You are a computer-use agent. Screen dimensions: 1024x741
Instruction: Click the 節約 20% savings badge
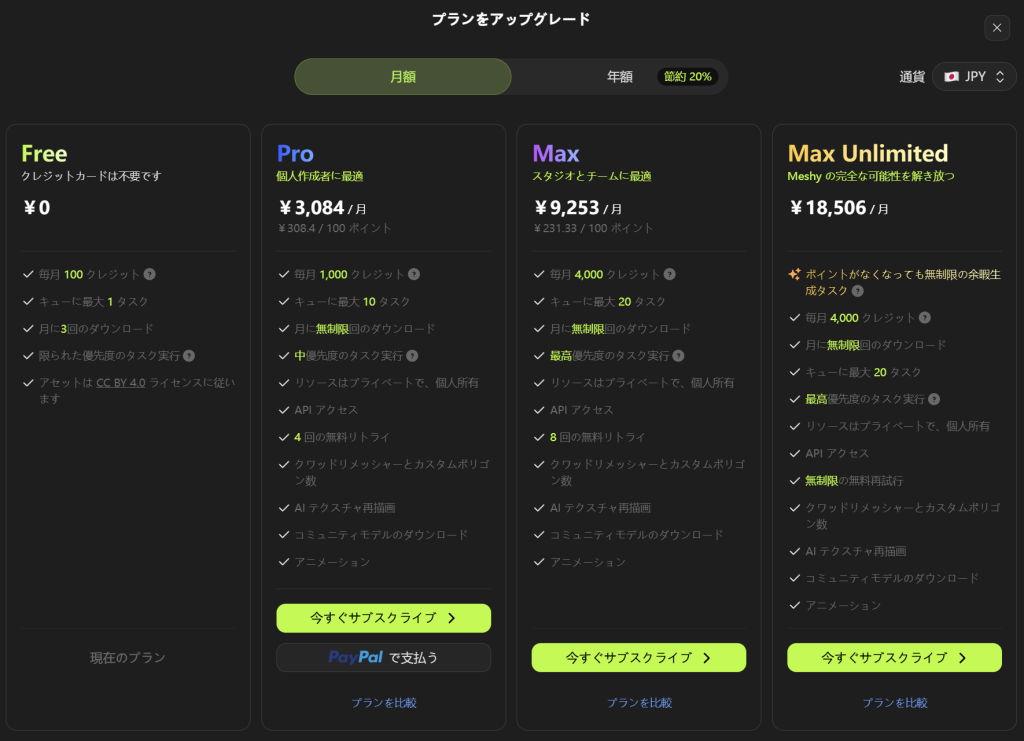[x=688, y=76]
